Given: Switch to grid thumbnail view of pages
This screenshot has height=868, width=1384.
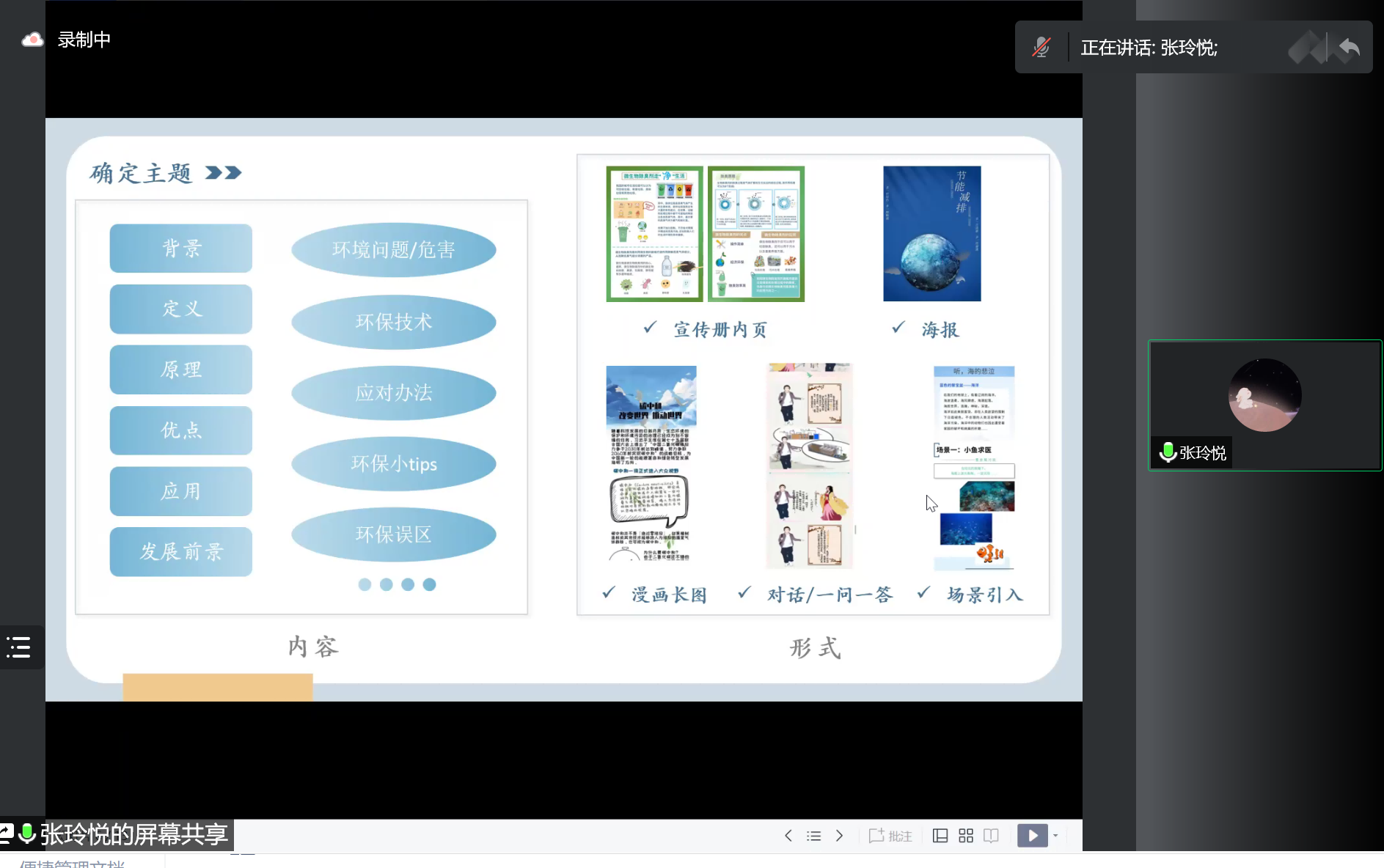Looking at the screenshot, I should (966, 835).
